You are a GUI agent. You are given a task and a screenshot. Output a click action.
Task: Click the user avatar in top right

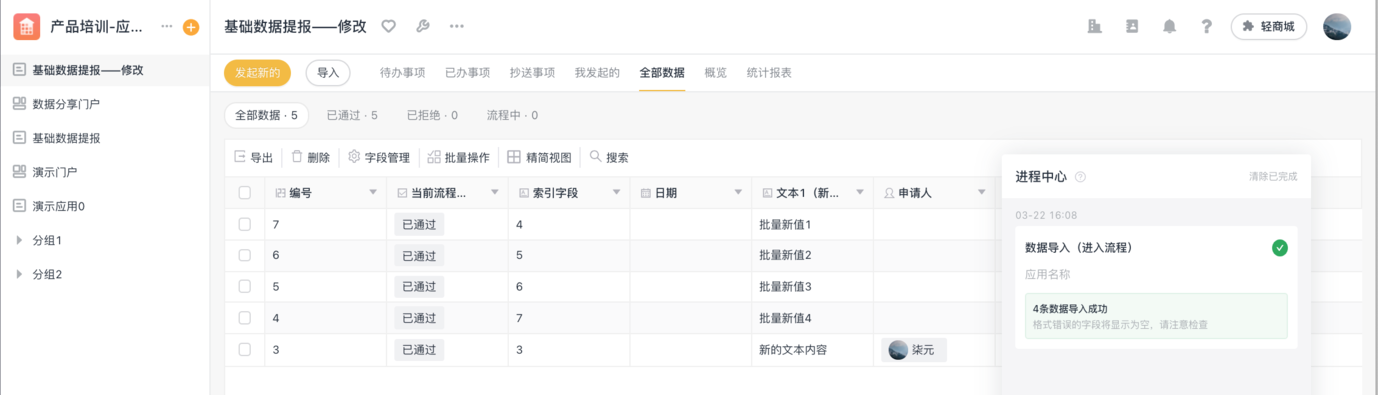click(1337, 27)
